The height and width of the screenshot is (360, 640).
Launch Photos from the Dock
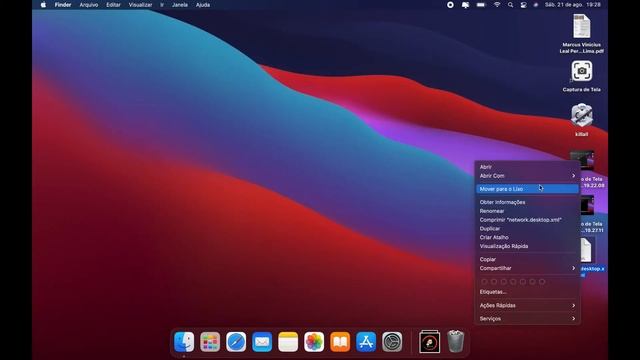[314, 342]
